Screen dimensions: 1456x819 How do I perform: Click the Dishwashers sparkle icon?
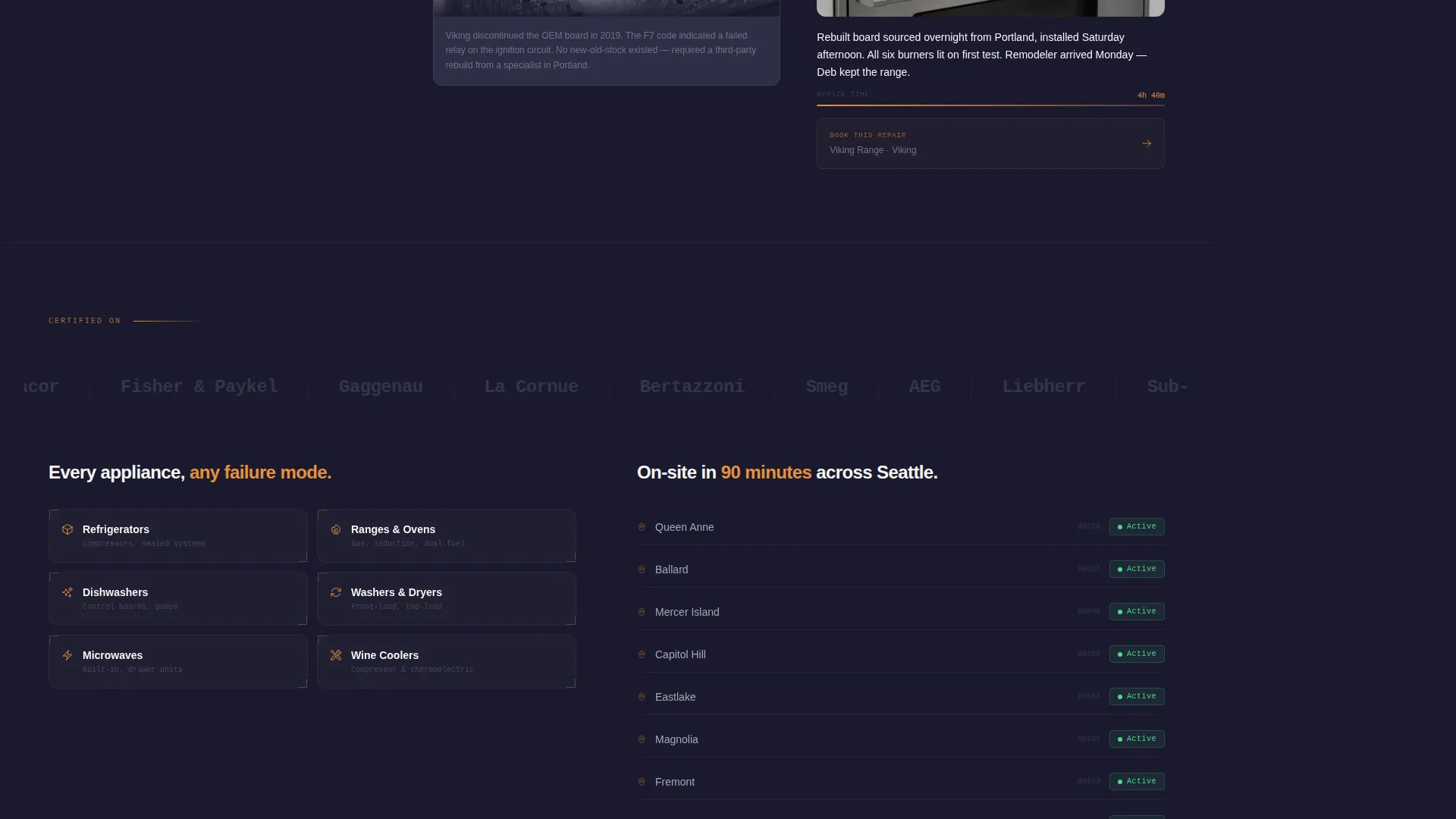click(x=67, y=592)
